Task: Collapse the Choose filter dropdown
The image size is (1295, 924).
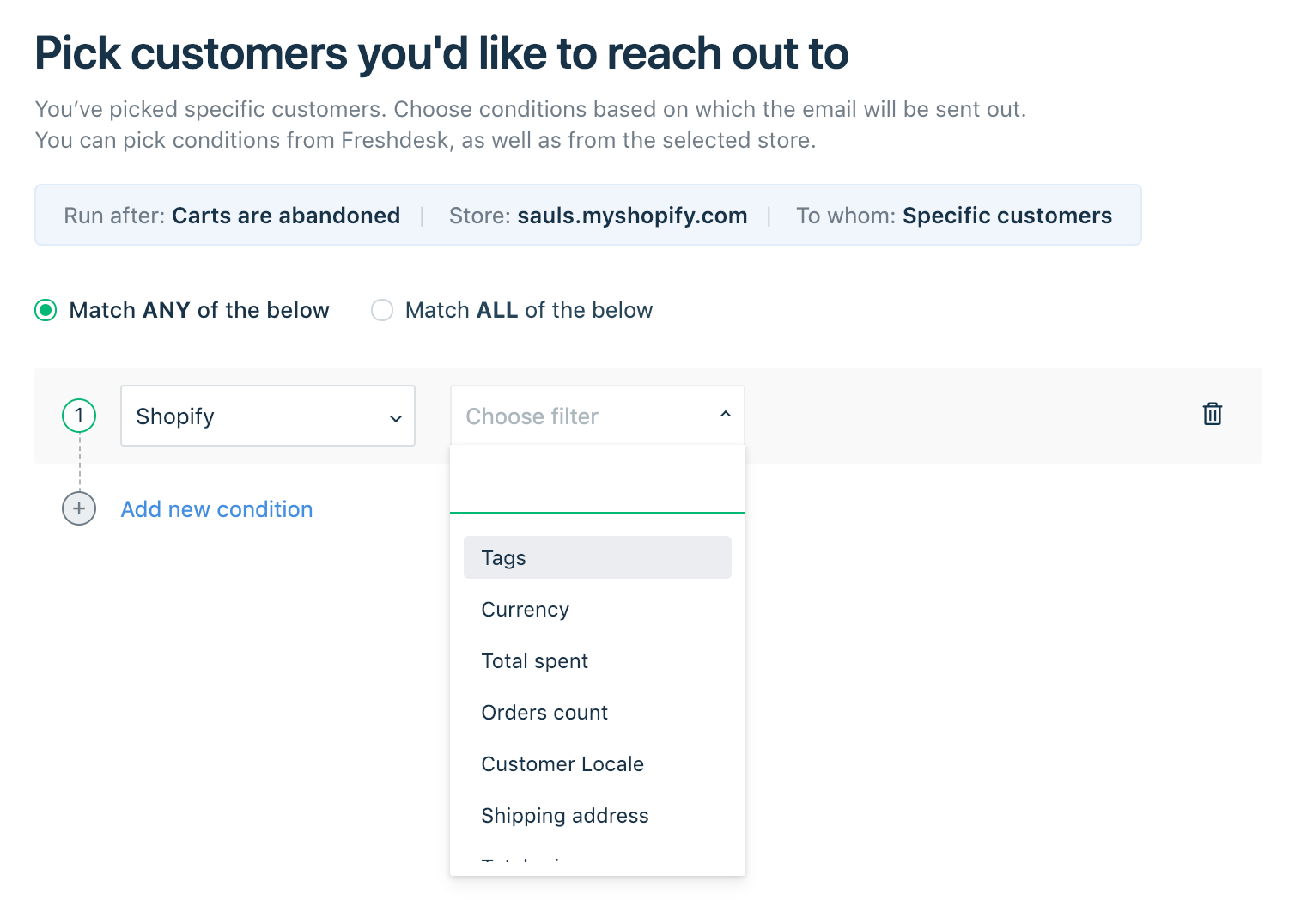Action: (598, 416)
